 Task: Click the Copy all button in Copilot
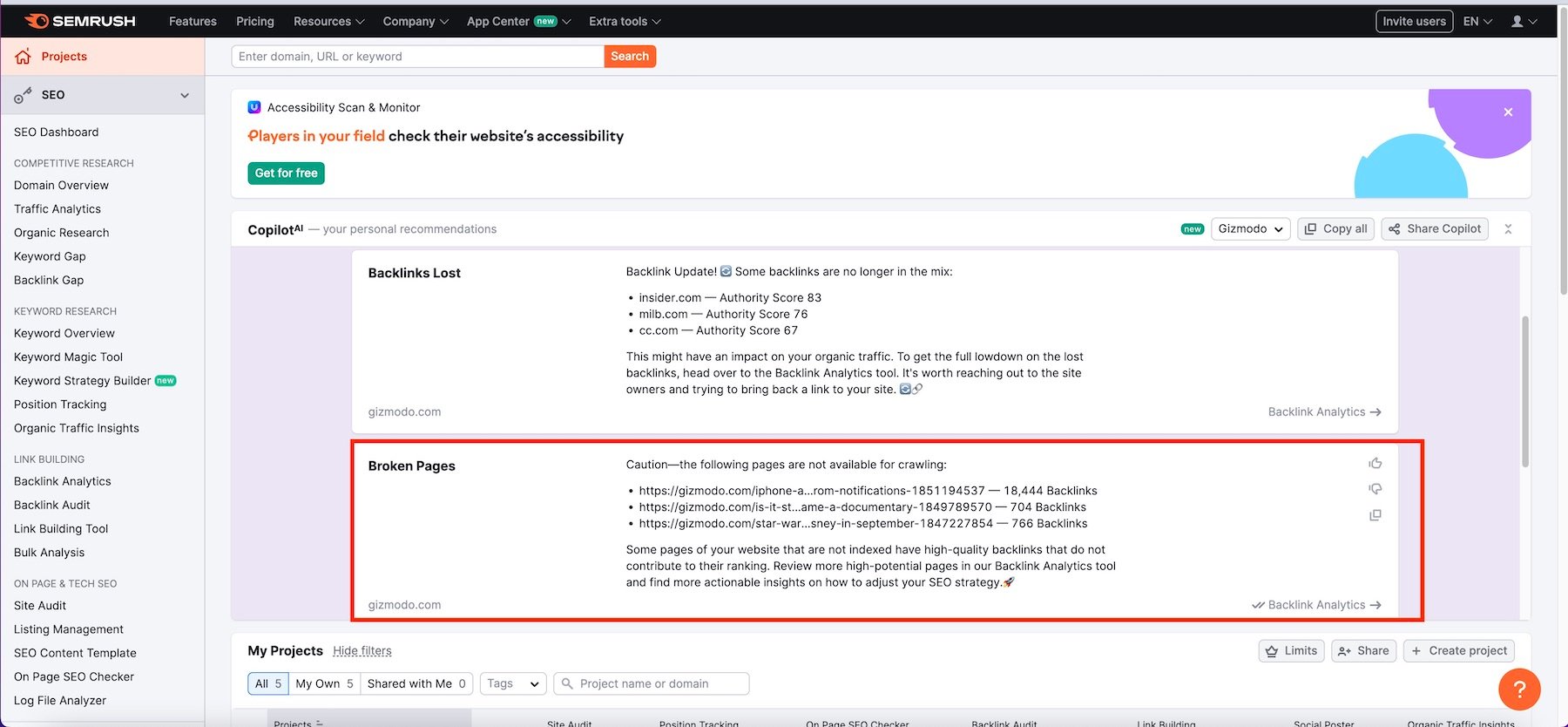[x=1335, y=229]
